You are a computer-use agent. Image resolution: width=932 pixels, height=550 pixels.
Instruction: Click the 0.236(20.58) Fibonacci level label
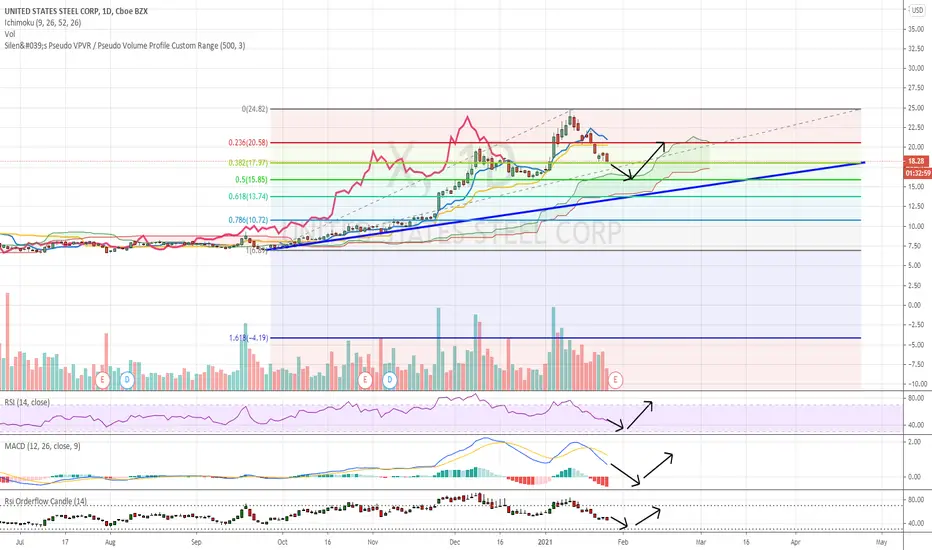[x=248, y=143]
